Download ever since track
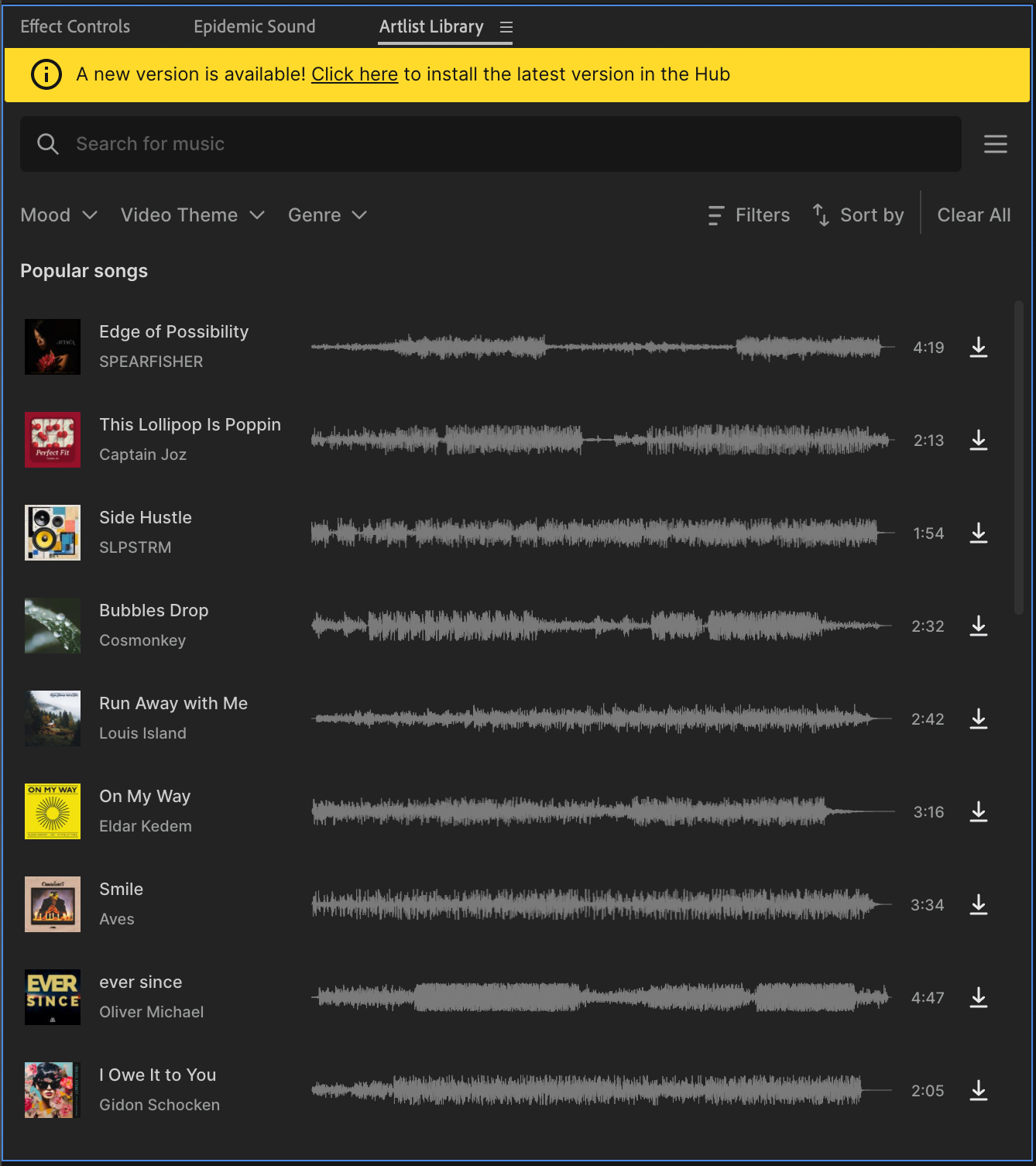 coord(979,997)
